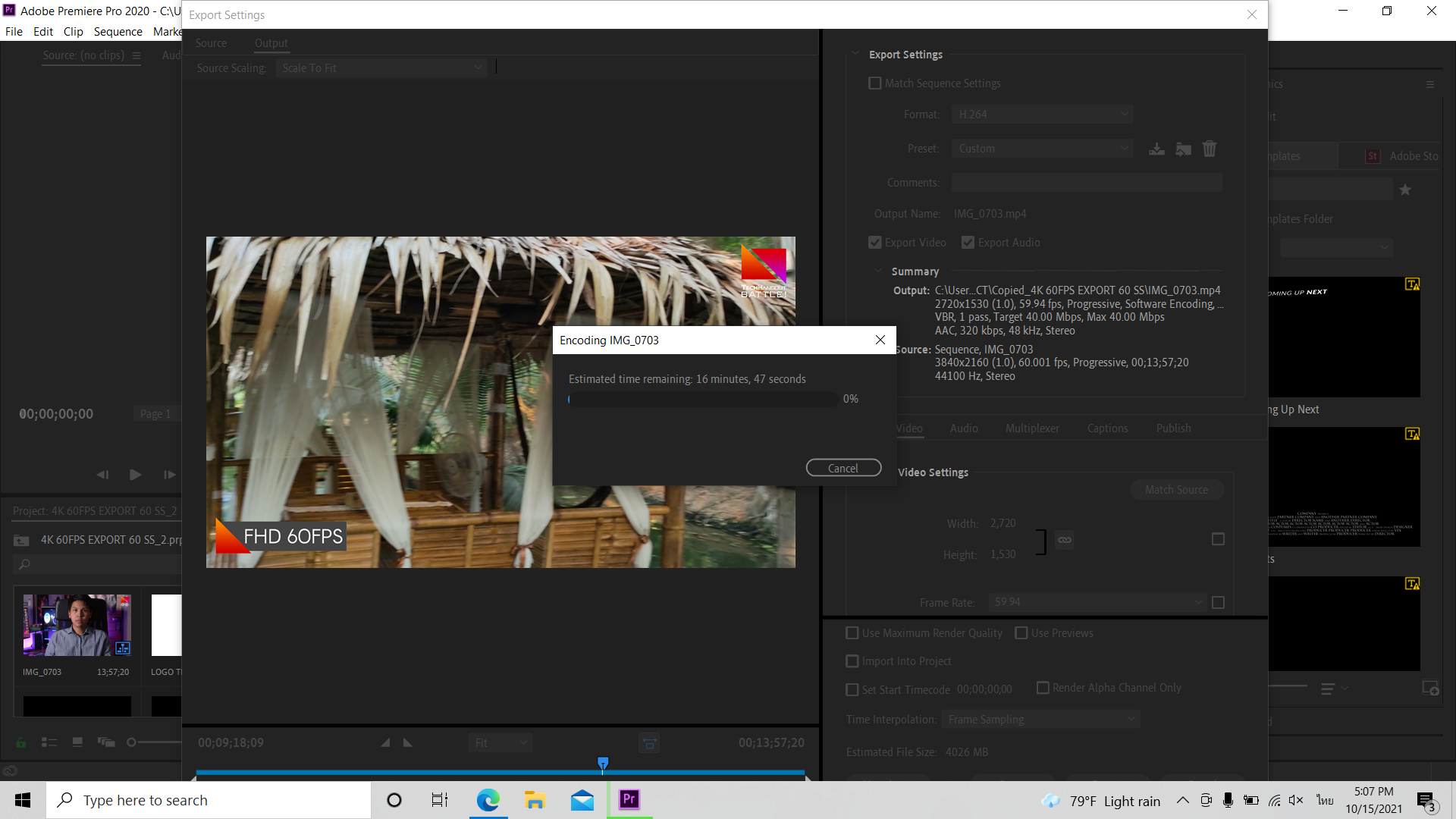Collapse the Summary section

878,271
